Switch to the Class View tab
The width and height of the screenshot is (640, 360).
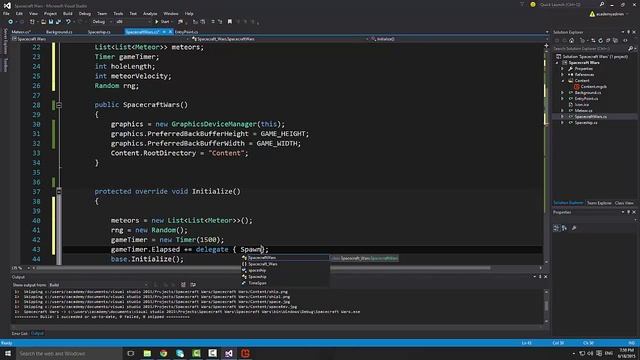click(624, 203)
